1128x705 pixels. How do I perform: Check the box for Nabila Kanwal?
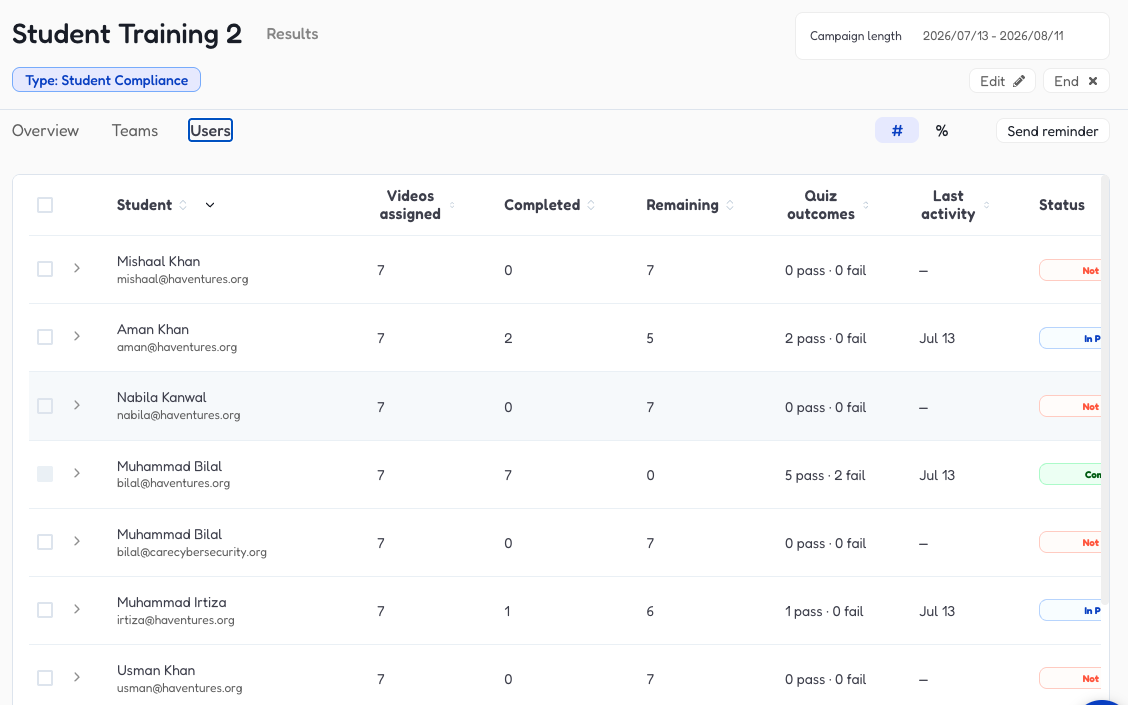pos(45,406)
